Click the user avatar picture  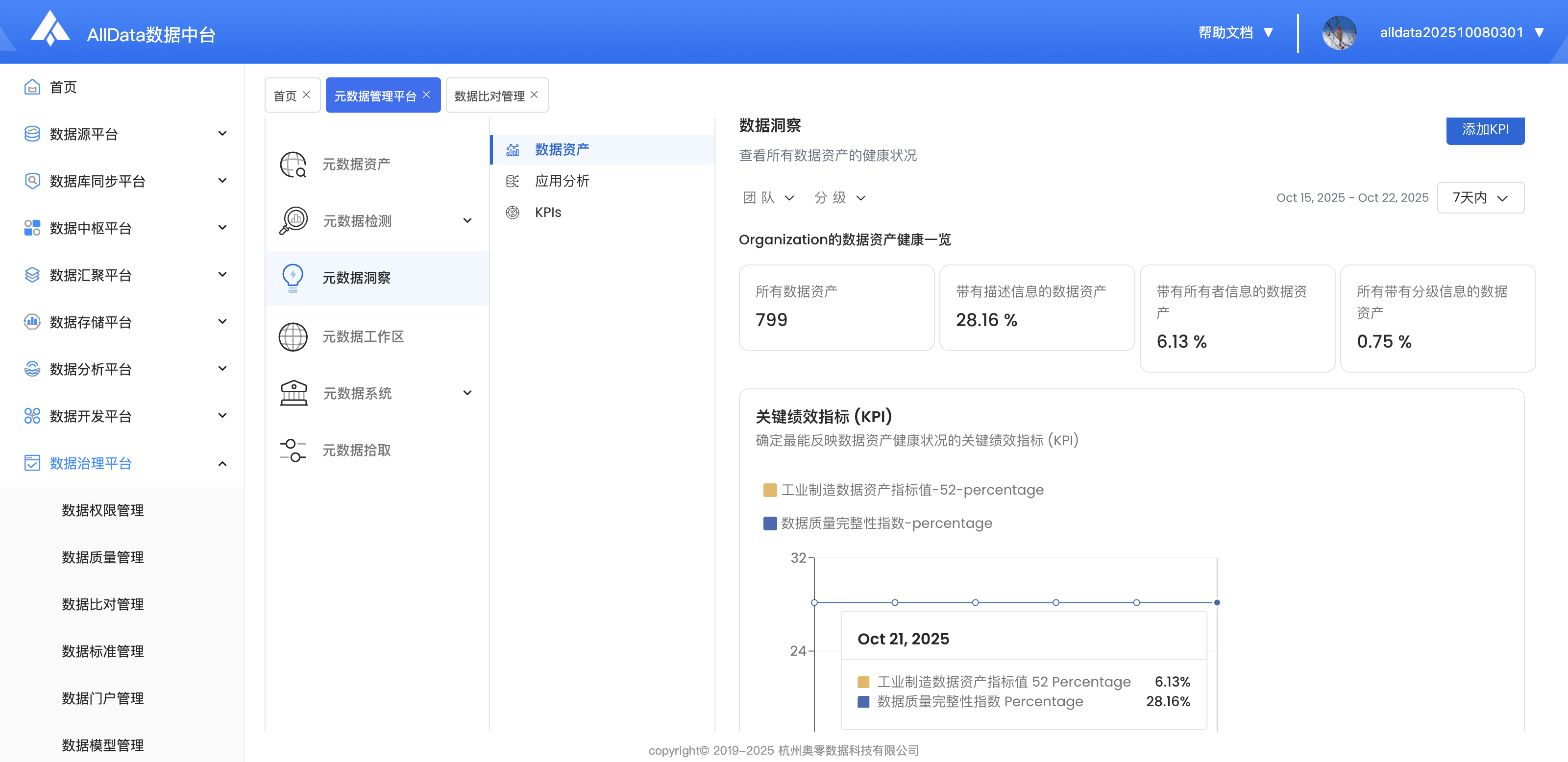pos(1339,33)
